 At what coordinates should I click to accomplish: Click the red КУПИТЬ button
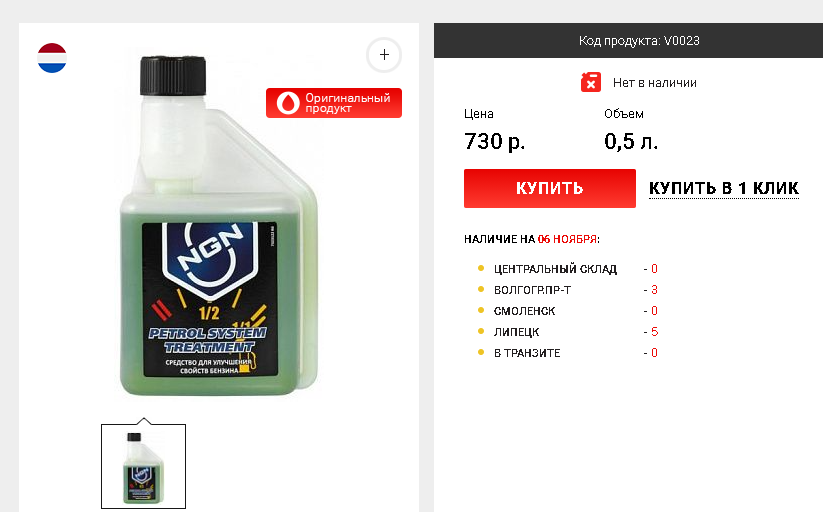pos(550,188)
